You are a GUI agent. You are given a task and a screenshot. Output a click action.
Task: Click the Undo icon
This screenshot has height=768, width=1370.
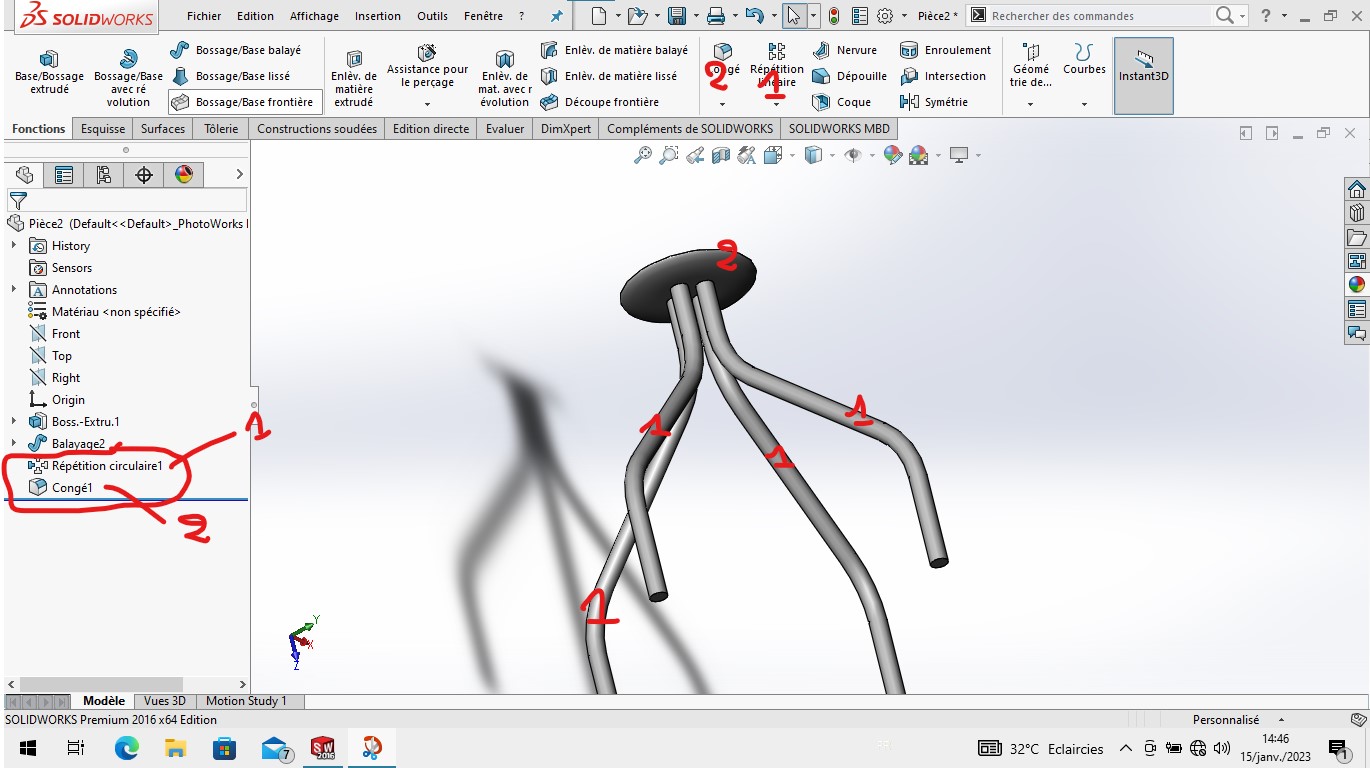click(755, 16)
